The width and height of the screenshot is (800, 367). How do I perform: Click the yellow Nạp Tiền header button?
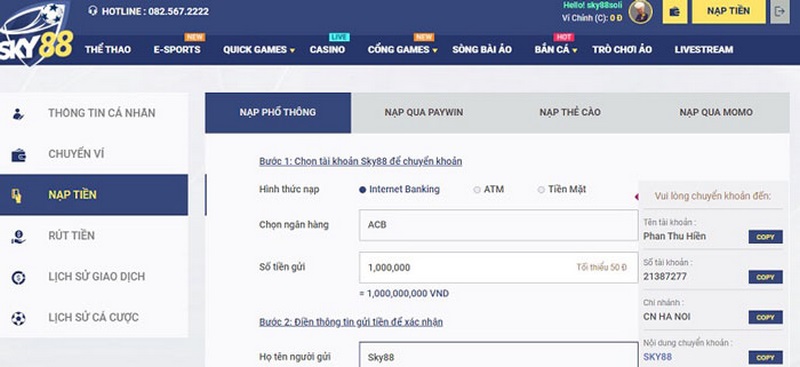point(729,11)
